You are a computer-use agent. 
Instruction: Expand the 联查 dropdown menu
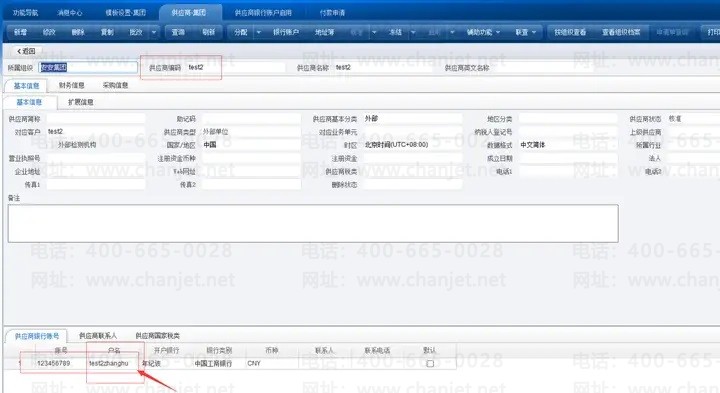526,32
